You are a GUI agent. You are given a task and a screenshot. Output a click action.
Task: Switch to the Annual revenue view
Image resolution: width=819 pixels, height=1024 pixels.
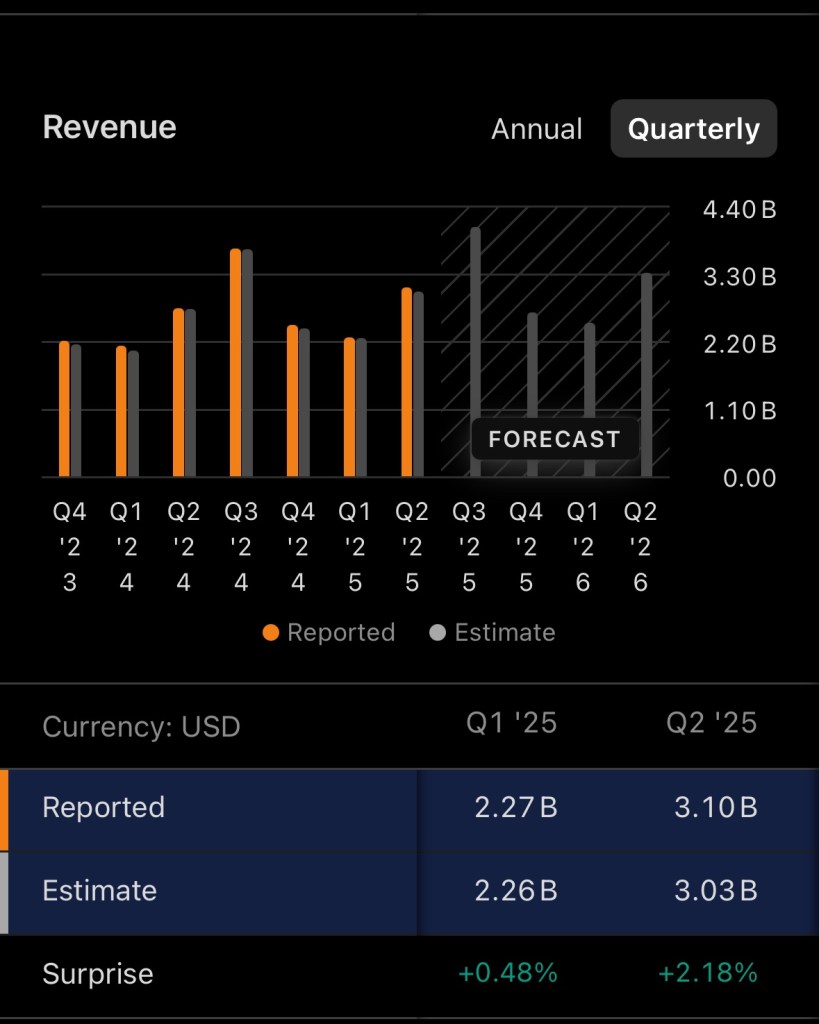coord(536,129)
